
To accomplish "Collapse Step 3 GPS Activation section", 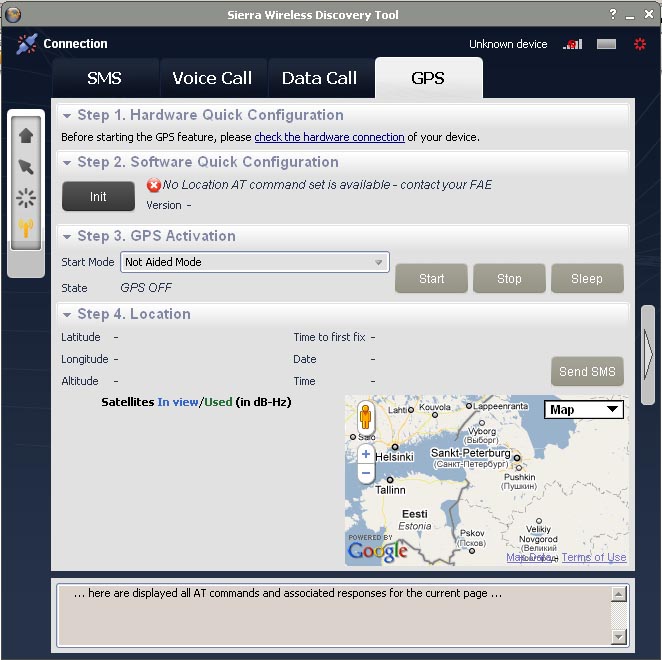I will tap(67, 237).
